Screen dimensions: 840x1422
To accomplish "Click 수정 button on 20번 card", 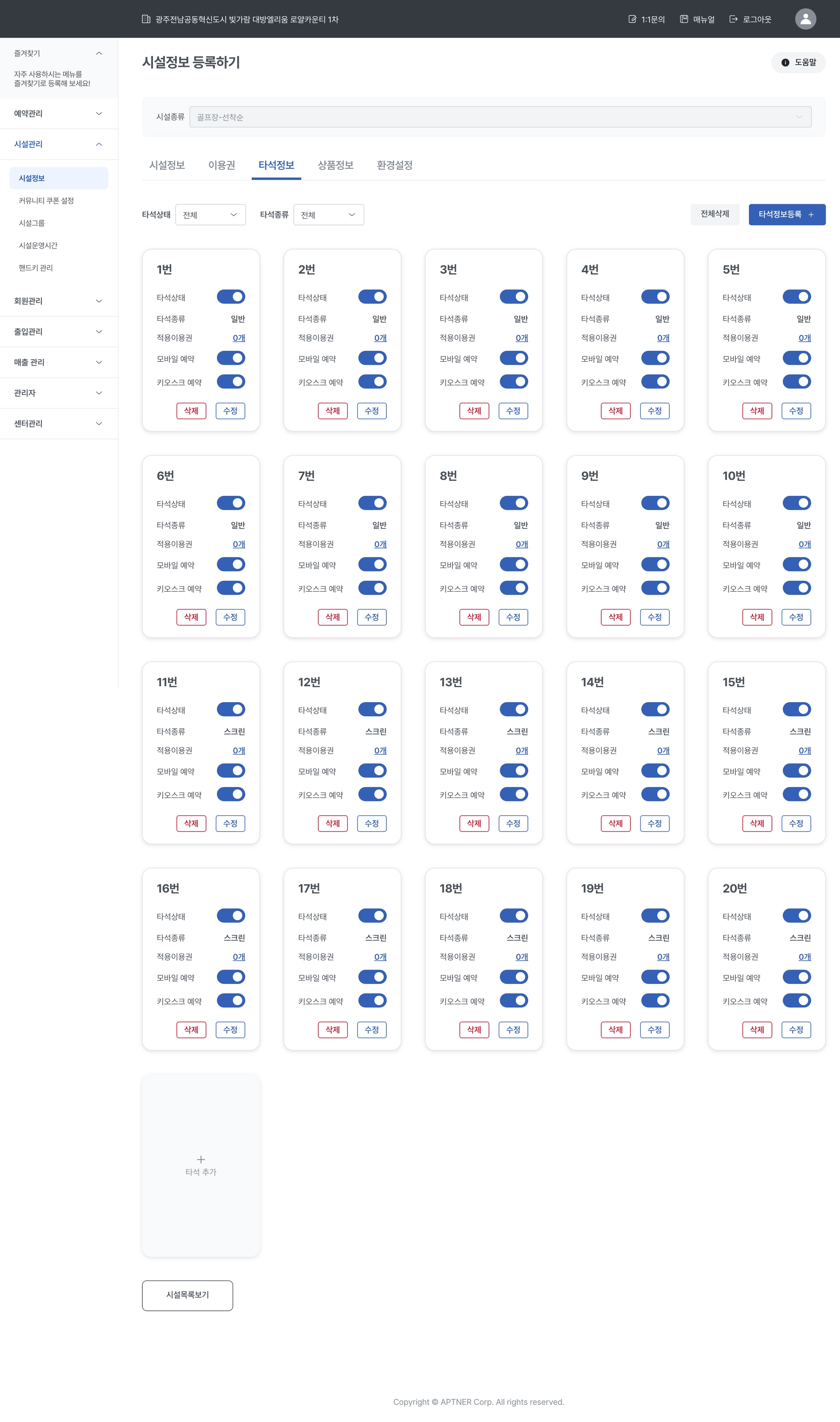I will click(796, 1030).
